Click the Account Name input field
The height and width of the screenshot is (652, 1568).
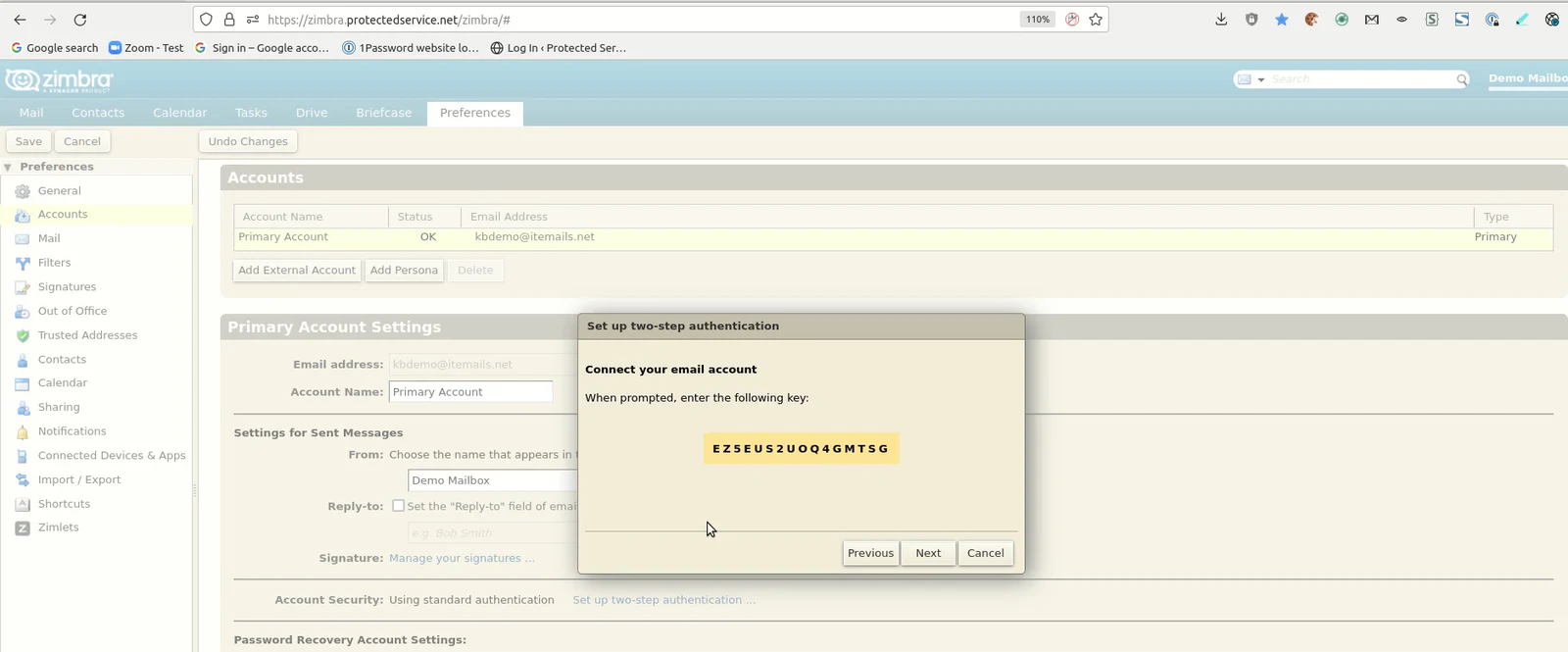tap(470, 392)
